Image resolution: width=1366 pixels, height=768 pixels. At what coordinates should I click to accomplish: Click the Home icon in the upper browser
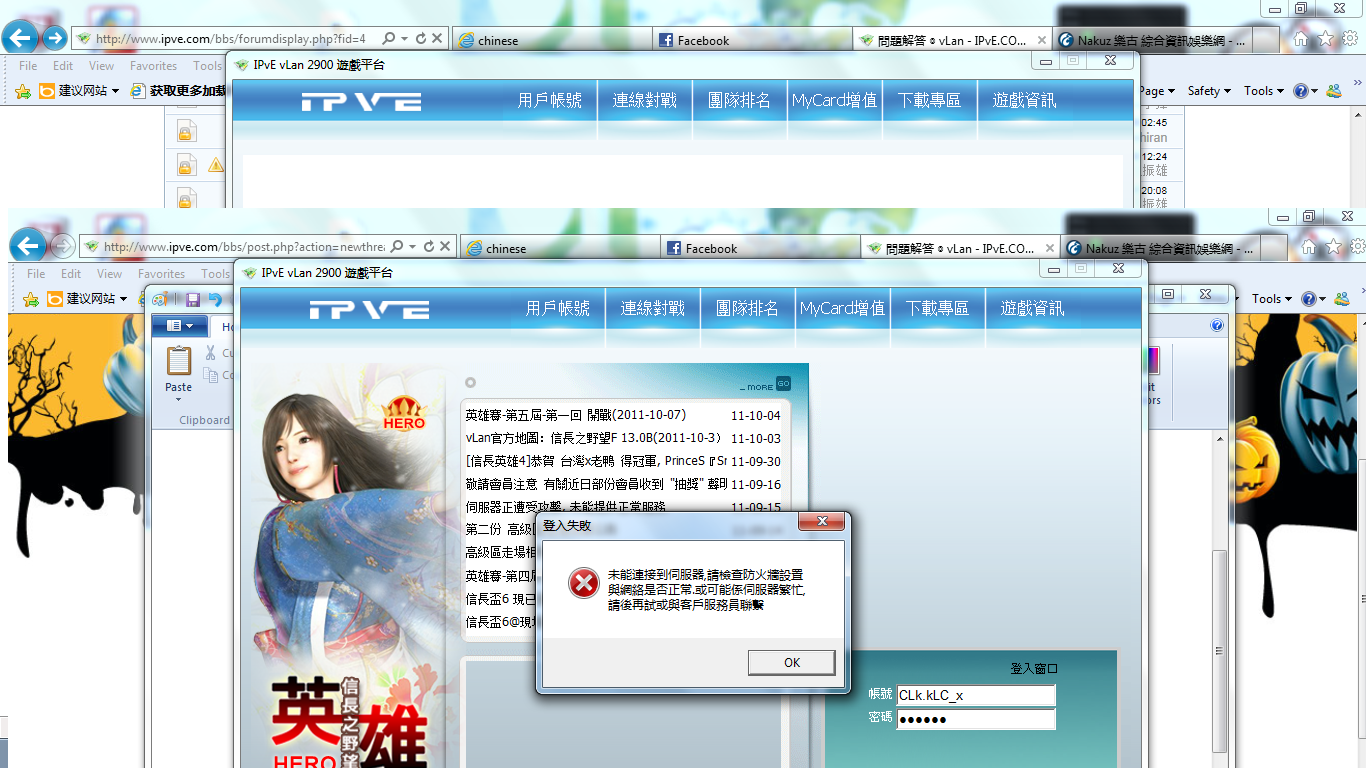point(1301,38)
